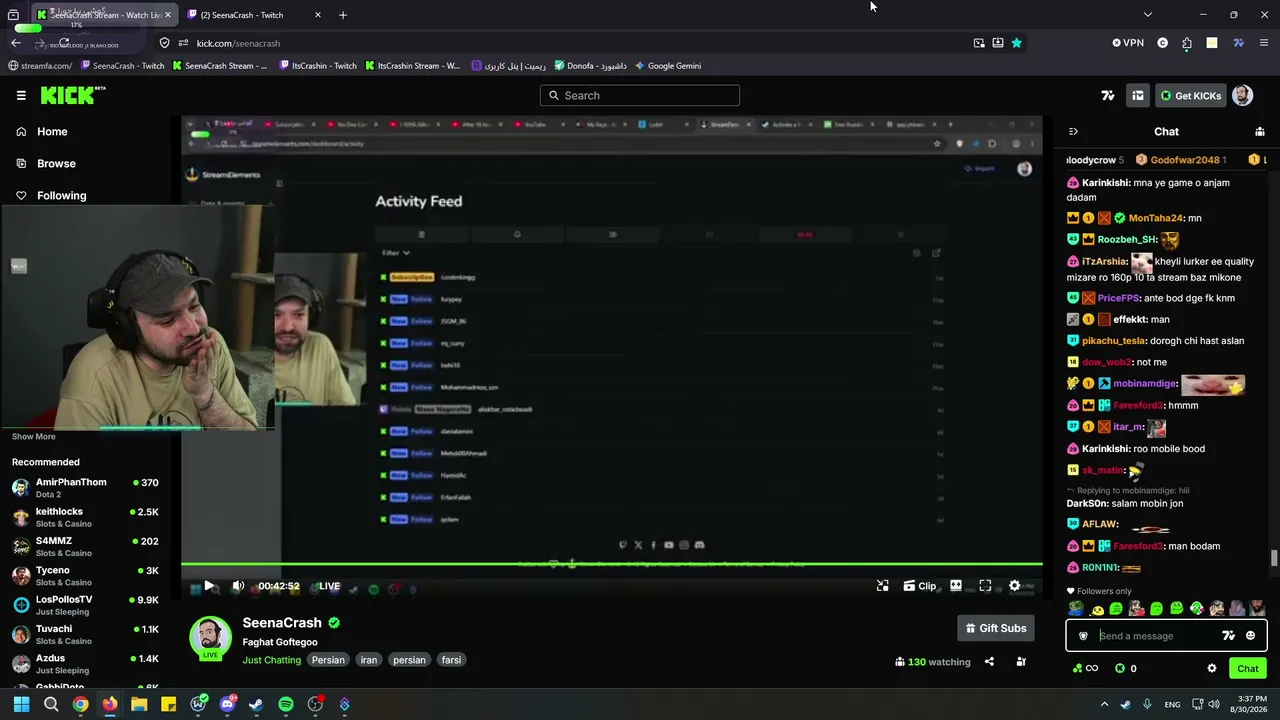Expand the sidebar with Show More
1280x720 pixels.
coord(33,436)
